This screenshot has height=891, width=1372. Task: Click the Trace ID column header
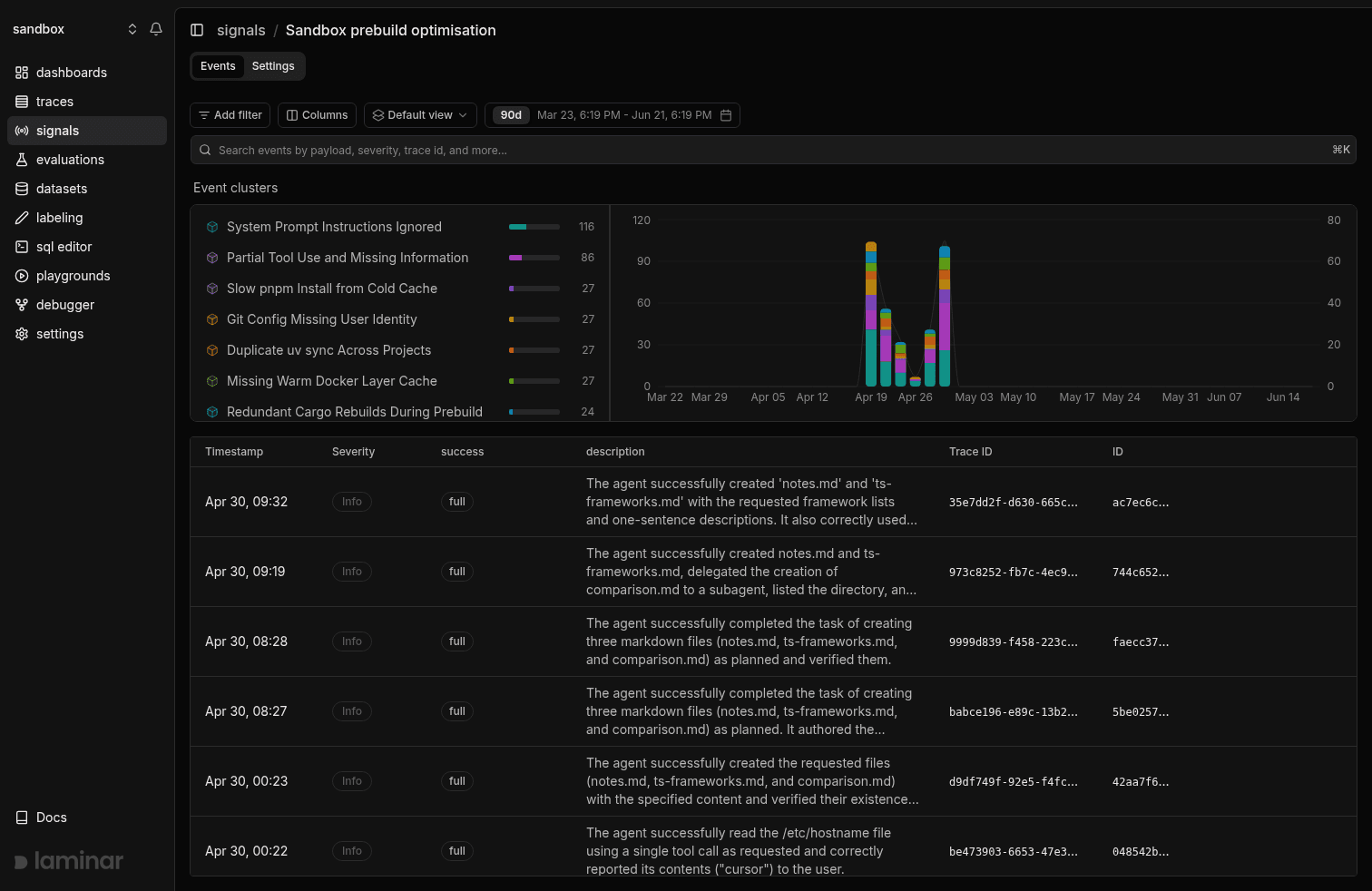(970, 452)
